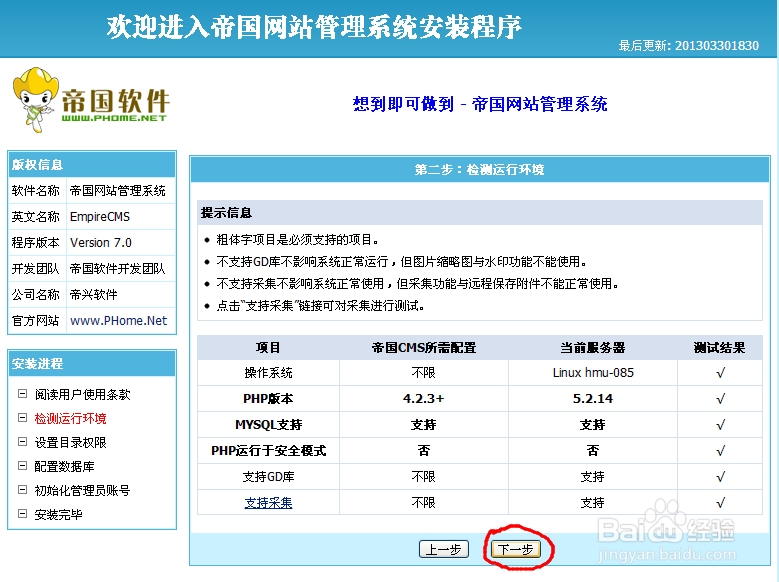Click the checkmark in the 支持GD库 row
Viewport: 779px width, 582px height.
click(720, 477)
